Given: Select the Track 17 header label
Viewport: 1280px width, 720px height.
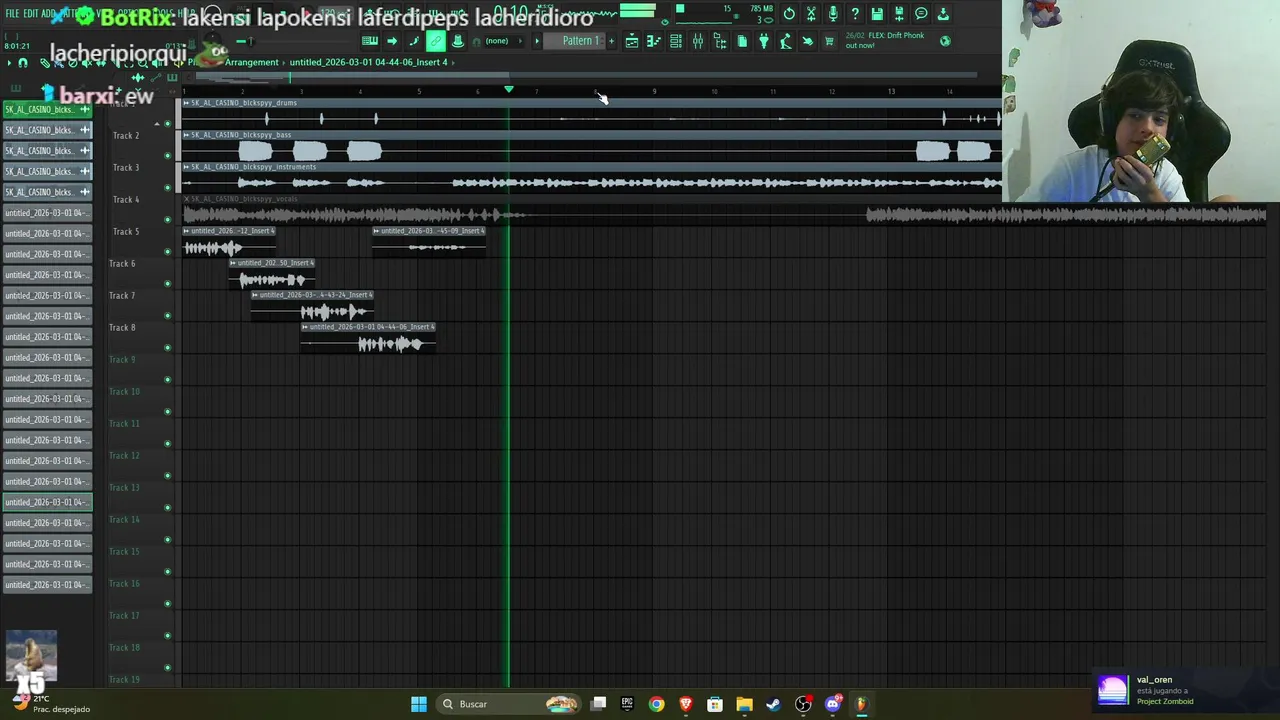Looking at the screenshot, I should click(x=124, y=615).
